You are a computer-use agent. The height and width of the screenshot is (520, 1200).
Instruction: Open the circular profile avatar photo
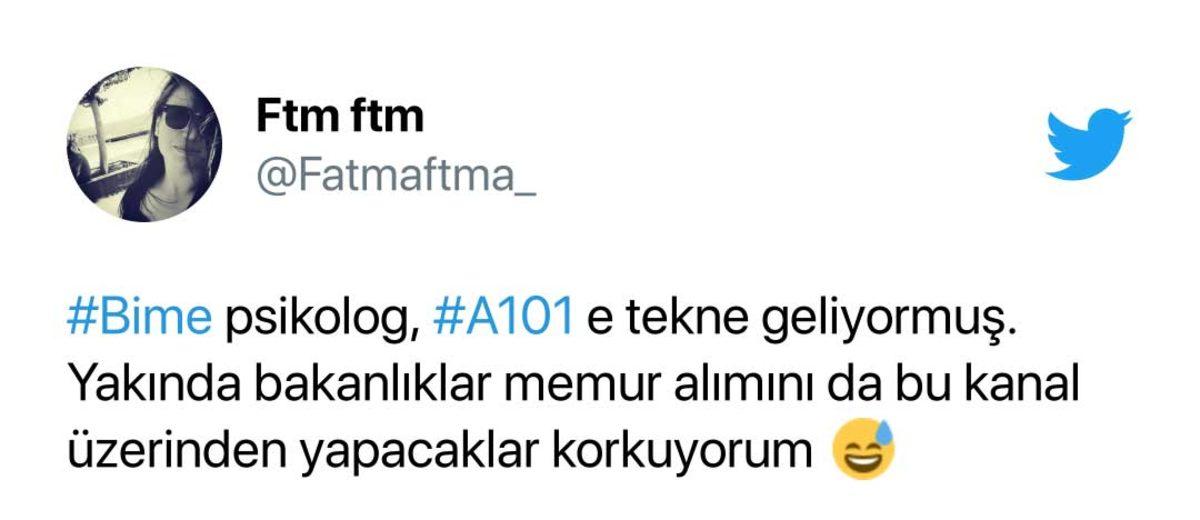pyautogui.click(x=144, y=145)
